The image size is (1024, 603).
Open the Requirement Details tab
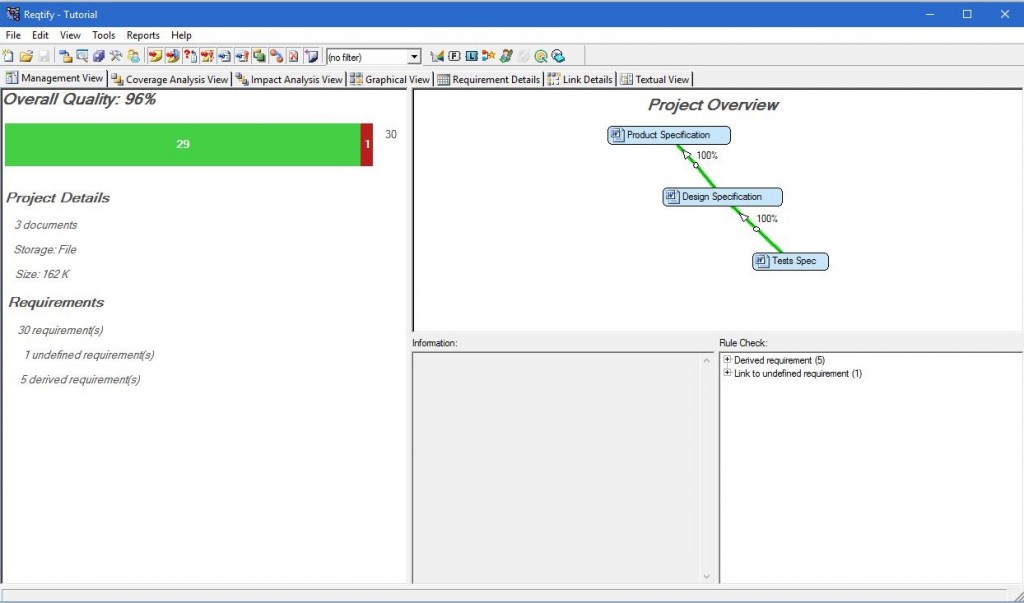click(489, 79)
